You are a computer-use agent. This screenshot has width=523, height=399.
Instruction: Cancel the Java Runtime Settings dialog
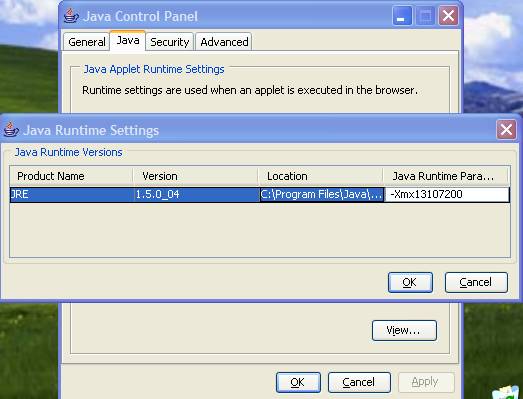coord(476,282)
